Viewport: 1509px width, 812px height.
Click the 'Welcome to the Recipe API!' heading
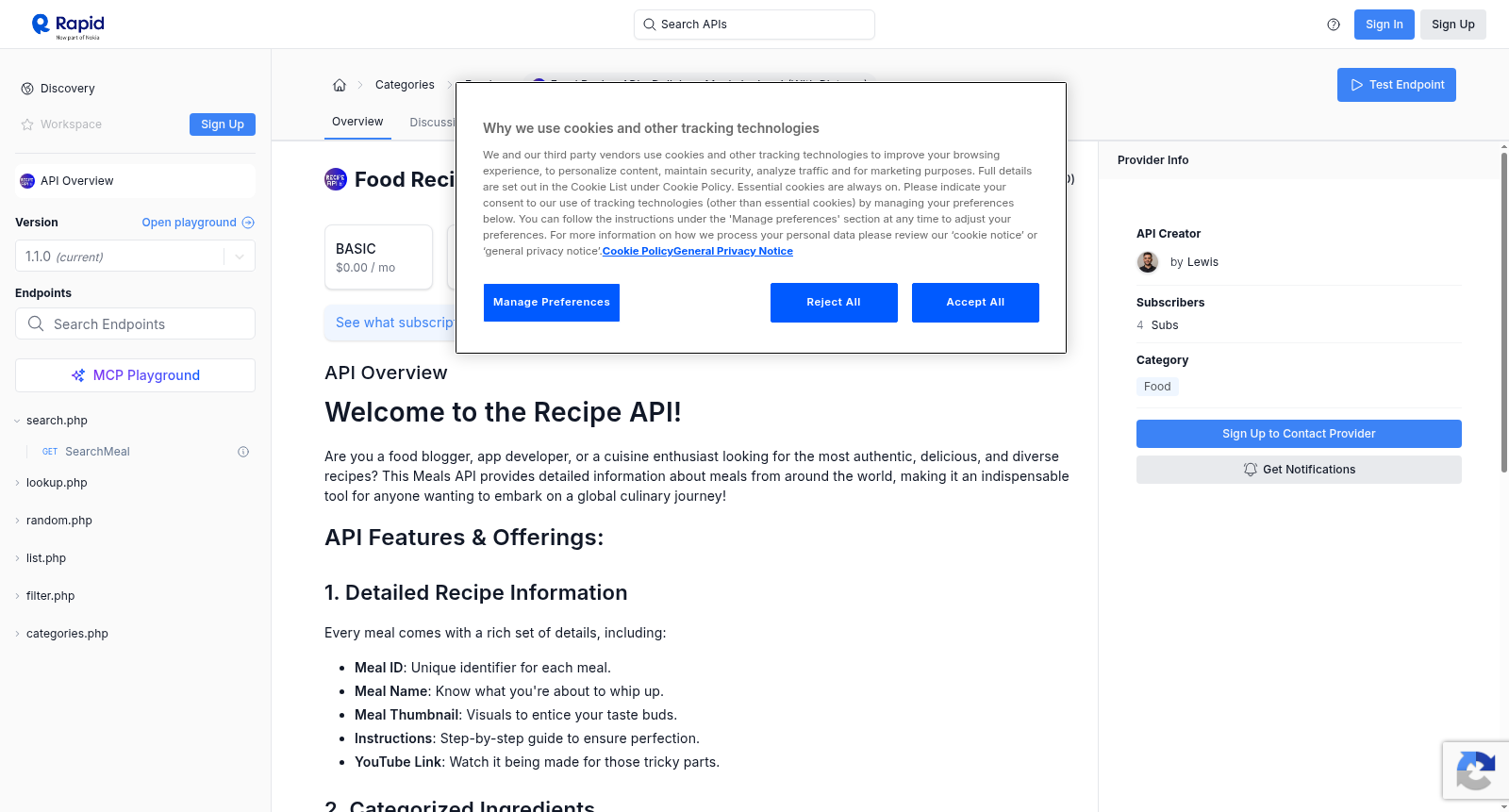click(503, 412)
